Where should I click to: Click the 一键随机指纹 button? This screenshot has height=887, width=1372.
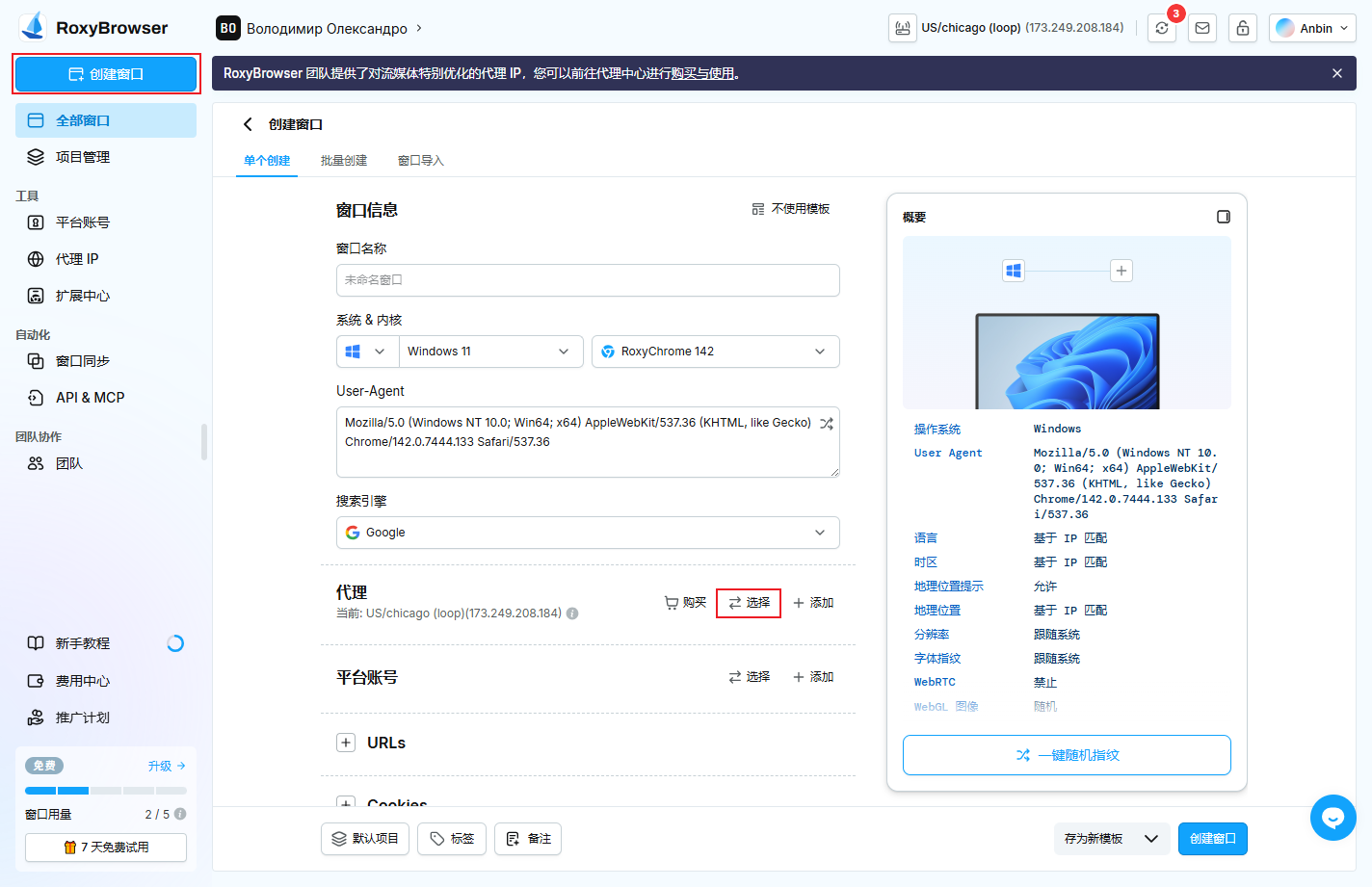coord(1067,755)
